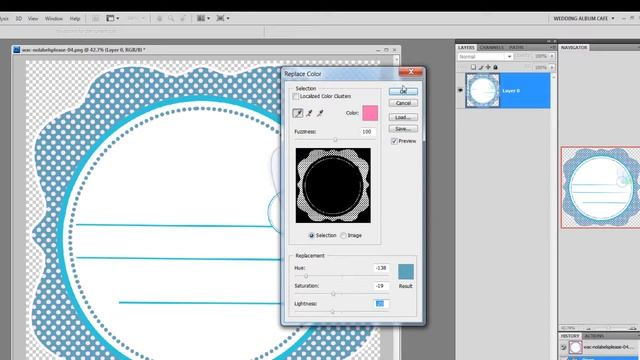
Task: Click the Layer 0 thumbnail in Layers panel
Action: point(482,91)
